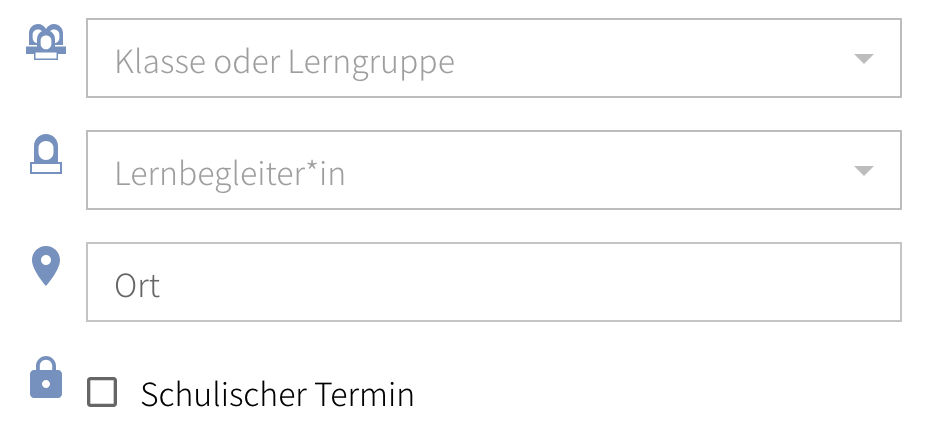Click the single person Lernbegleiter*in icon
Viewport: 940px width, 438px height.
pyautogui.click(x=46, y=156)
